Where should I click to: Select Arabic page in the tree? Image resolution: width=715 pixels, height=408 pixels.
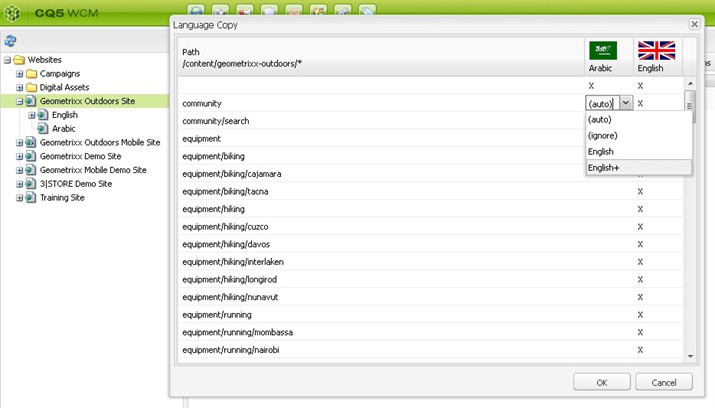(63, 129)
